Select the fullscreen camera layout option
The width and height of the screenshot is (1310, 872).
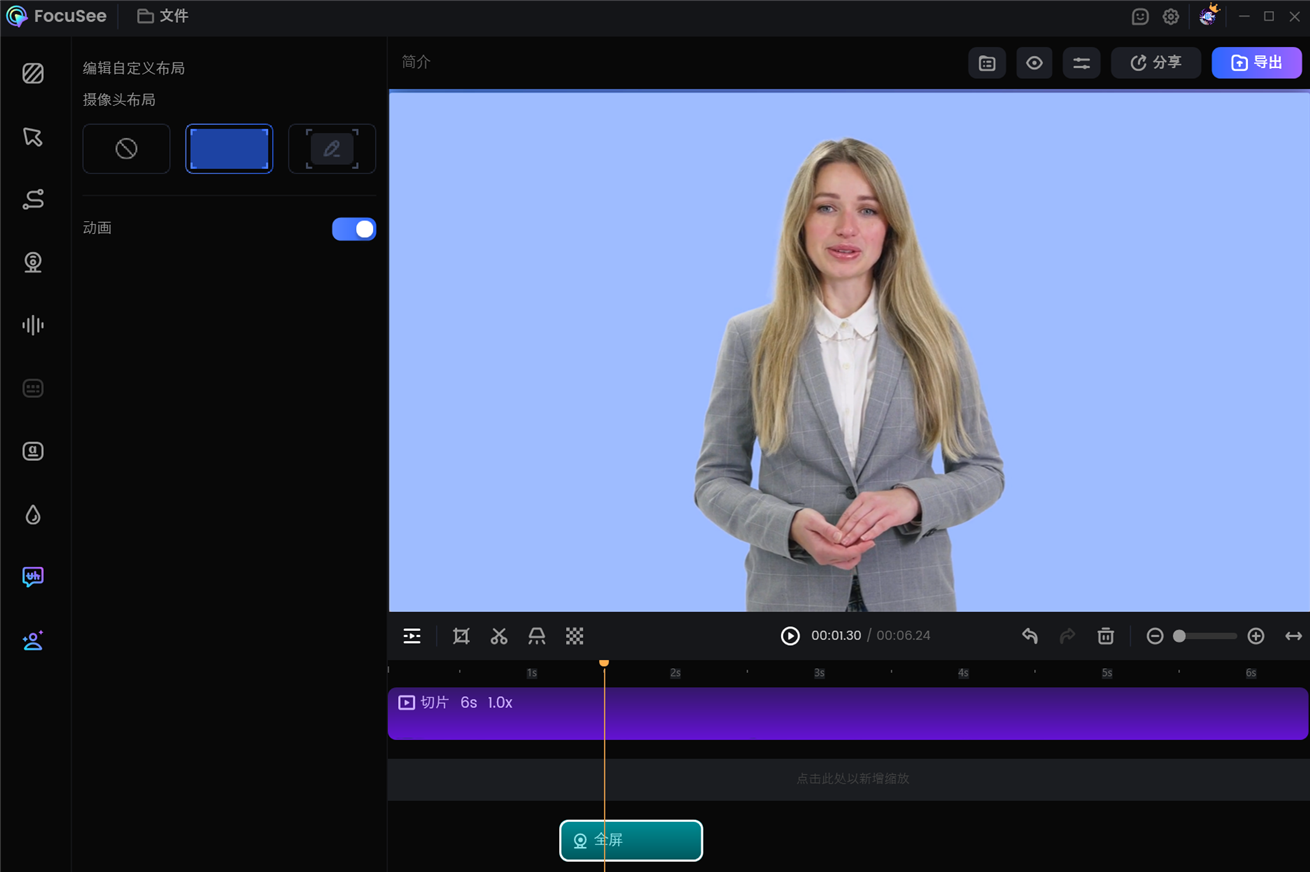coord(229,149)
